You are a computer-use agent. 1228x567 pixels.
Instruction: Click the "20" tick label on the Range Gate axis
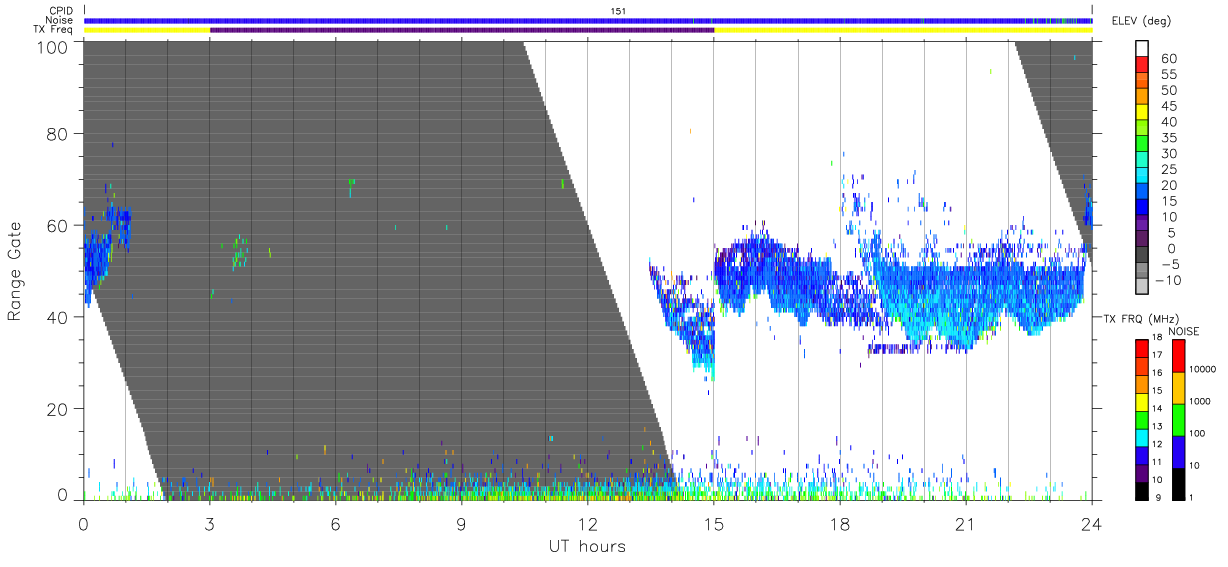tap(57, 409)
